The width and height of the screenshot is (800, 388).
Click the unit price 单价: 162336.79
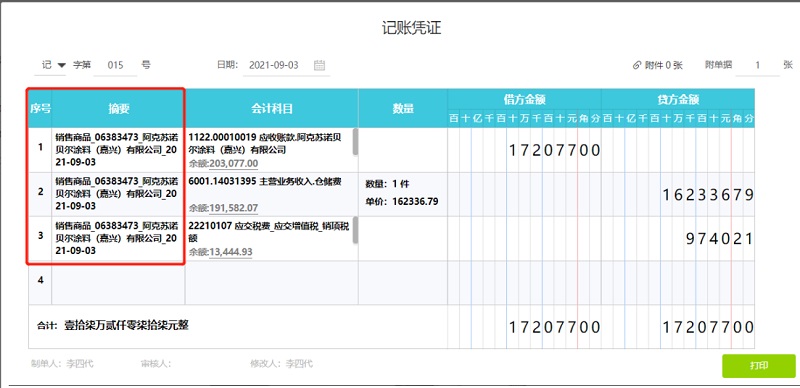pyautogui.click(x=402, y=202)
